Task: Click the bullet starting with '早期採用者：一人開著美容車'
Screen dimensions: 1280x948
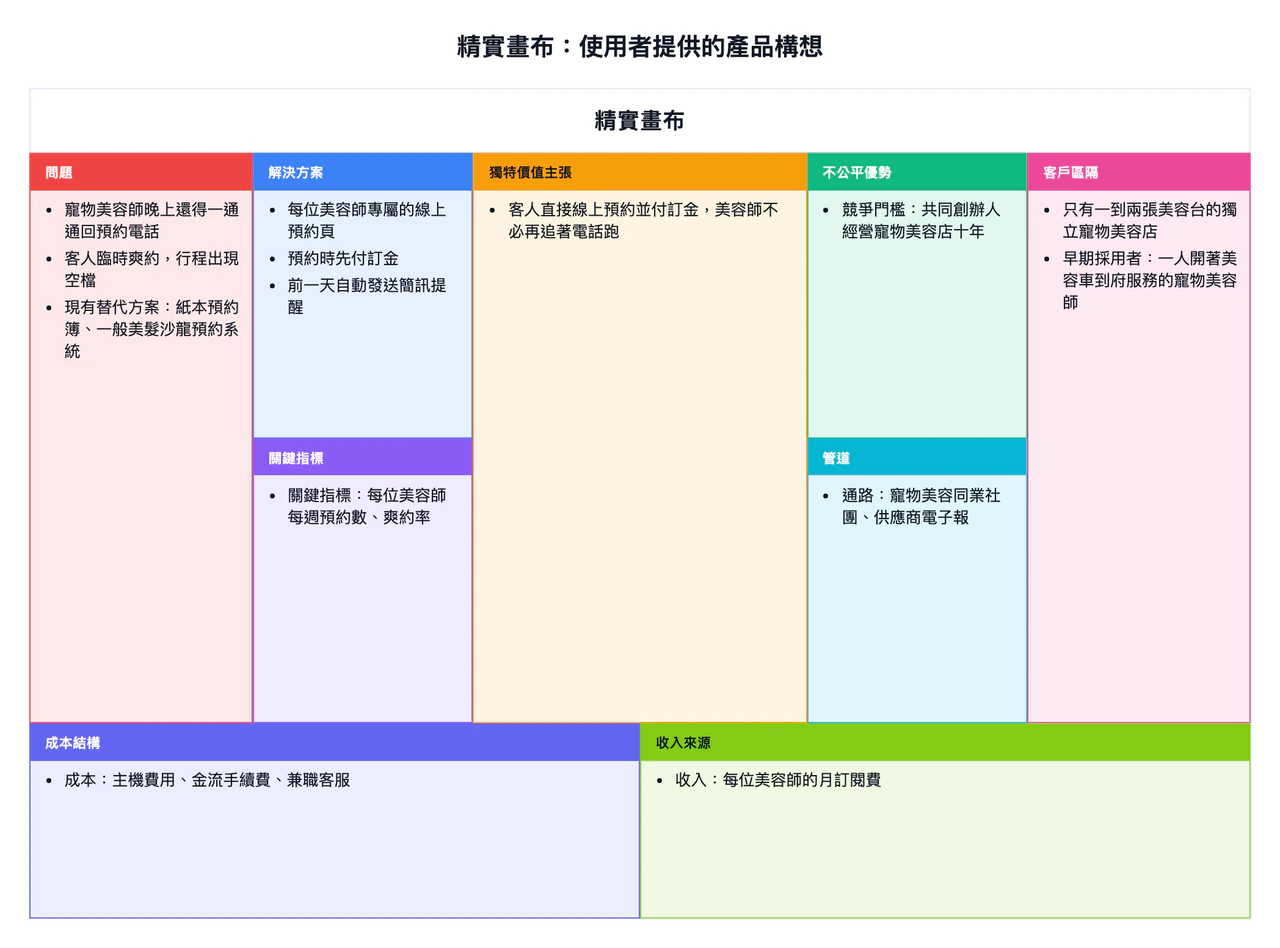Action: (x=1150, y=280)
